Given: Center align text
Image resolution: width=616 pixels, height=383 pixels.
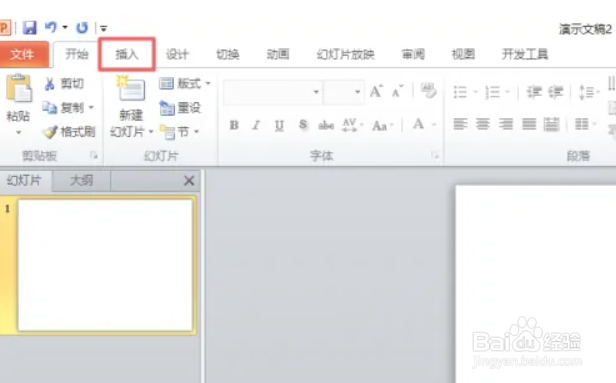Looking at the screenshot, I should pos(483,124).
